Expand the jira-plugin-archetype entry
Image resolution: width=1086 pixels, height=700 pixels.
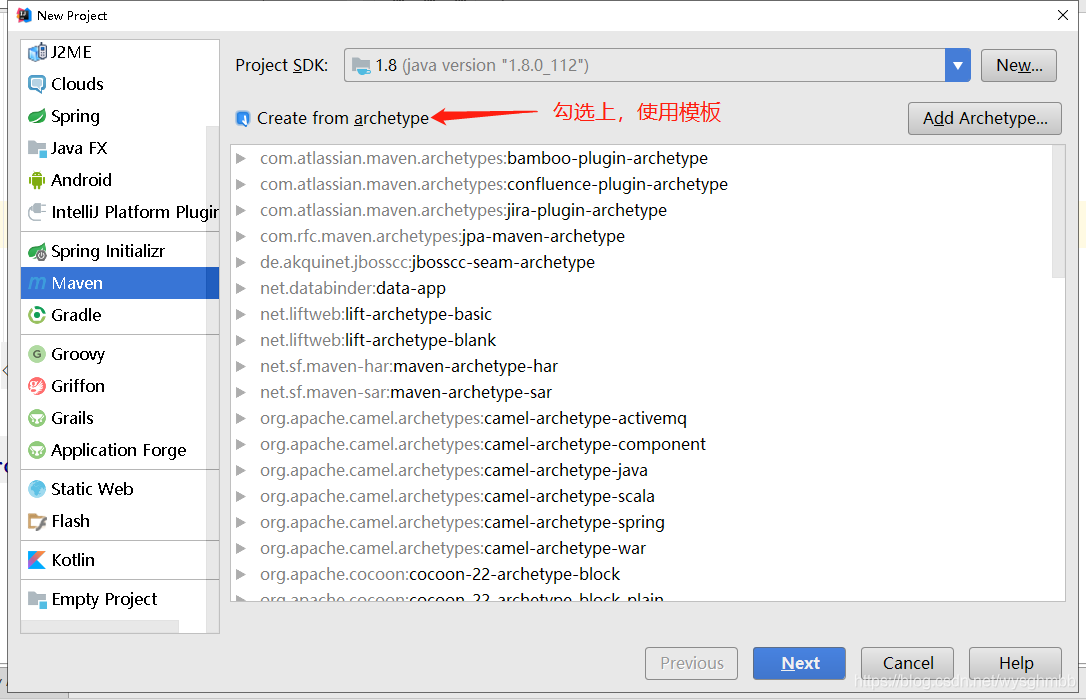[241, 210]
